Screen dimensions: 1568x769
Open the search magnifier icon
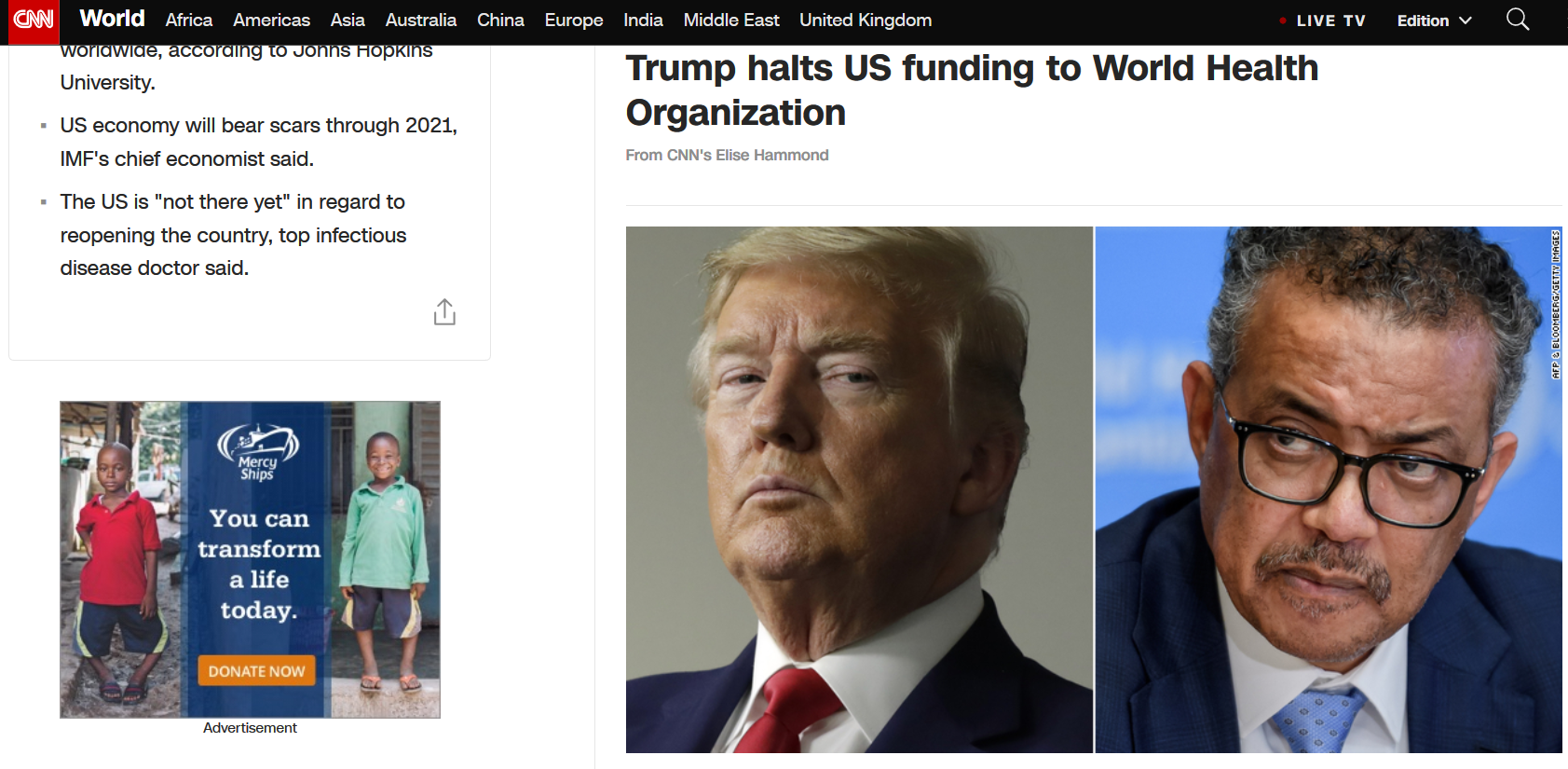tap(1517, 20)
